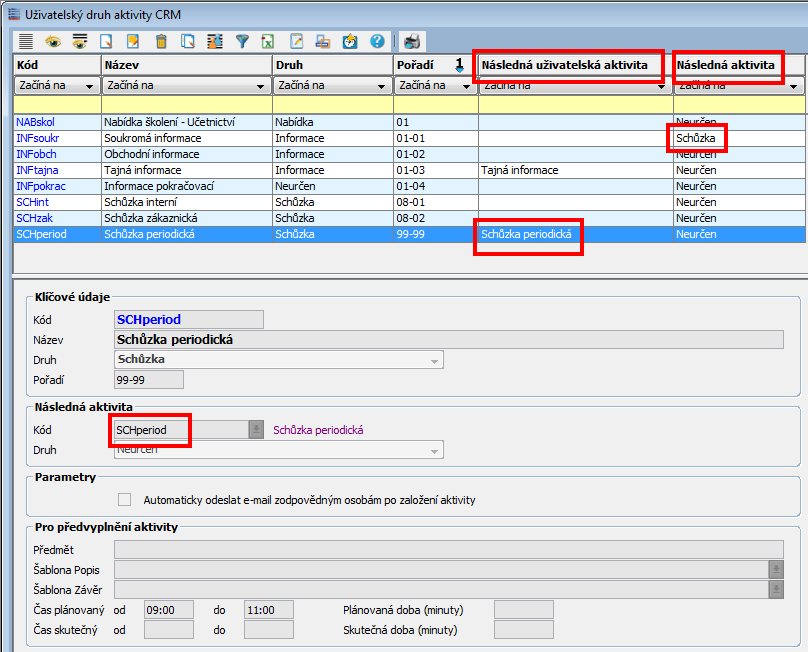Viewport: 808px width, 652px height.
Task: Enable automatic e-mail sending checkbox
Action: pos(125,500)
